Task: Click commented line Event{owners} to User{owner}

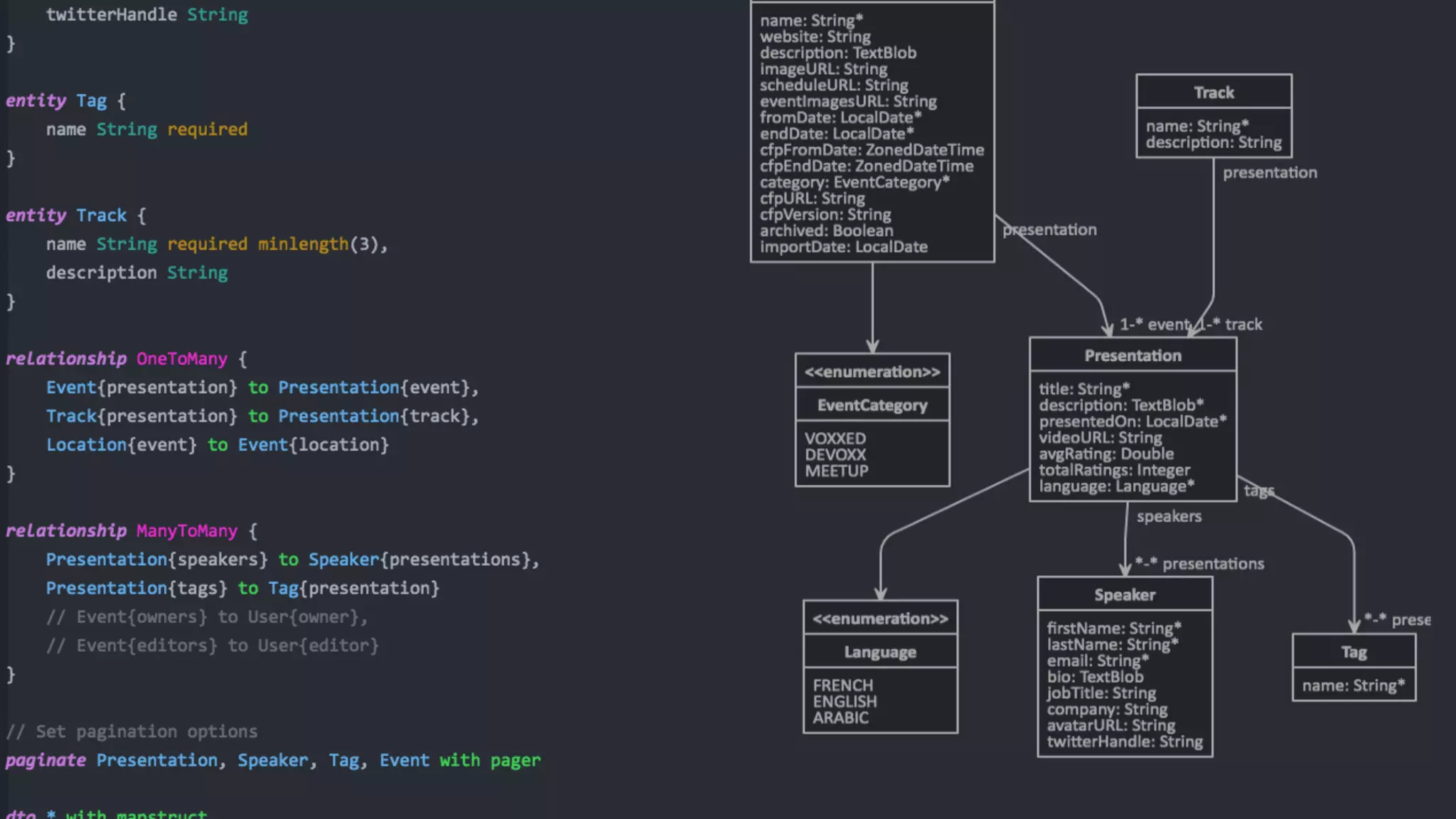Action: (206, 617)
